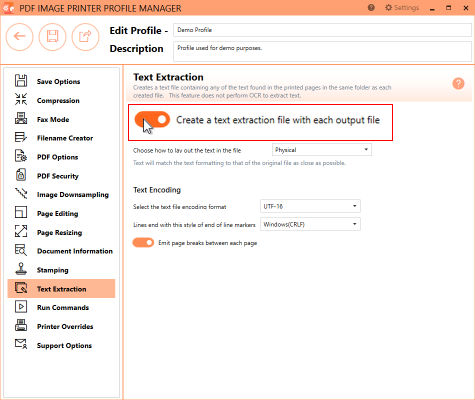The image size is (475, 400).
Task: Click the Page Editing icon
Action: click(21, 213)
